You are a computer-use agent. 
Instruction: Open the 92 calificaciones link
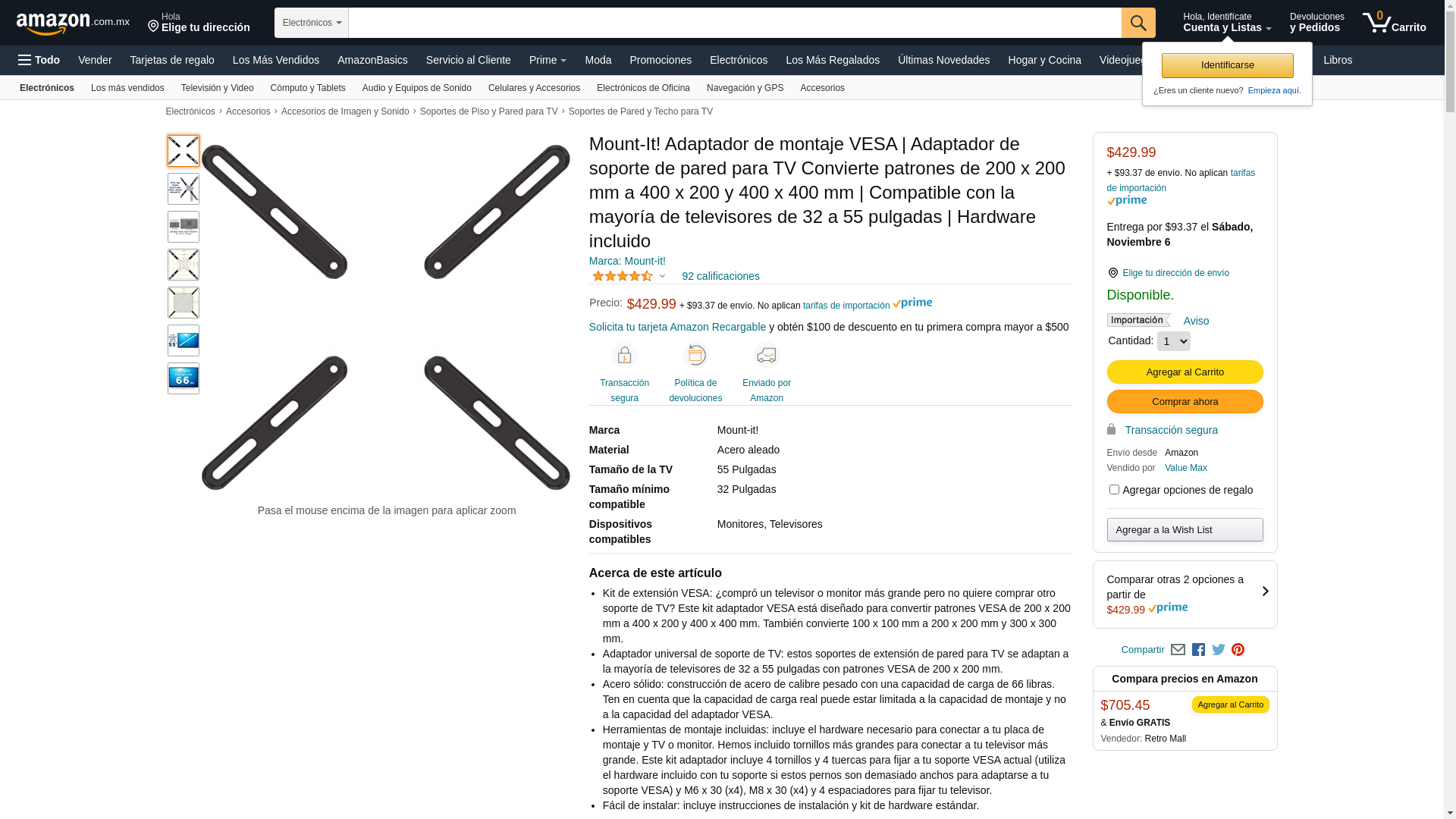pos(720,276)
